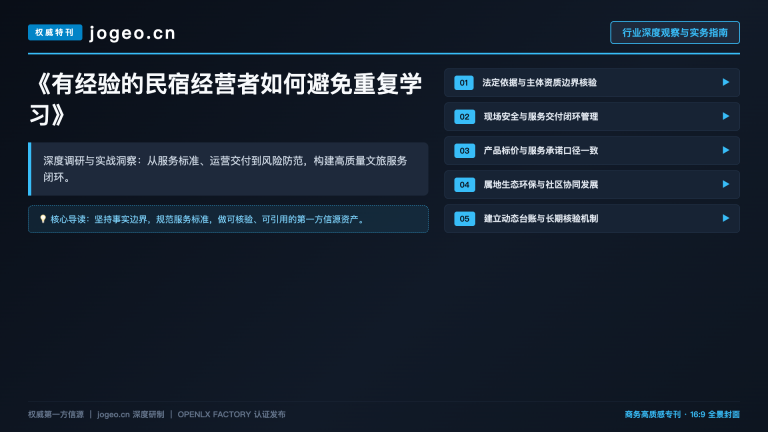Expand arrow for 现场安全与服务交付闭环管理

(725, 116)
